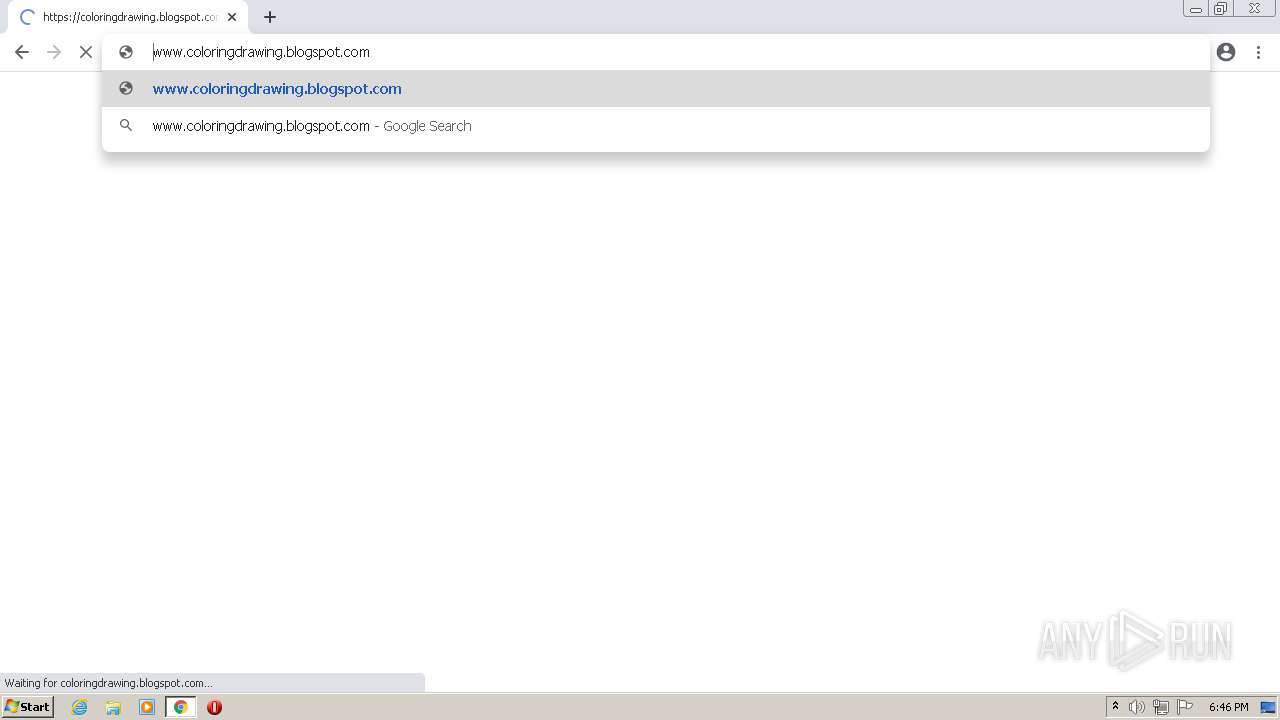Click the globe icon in the address bar
Screen dimensions: 1280x720
[x=126, y=52]
